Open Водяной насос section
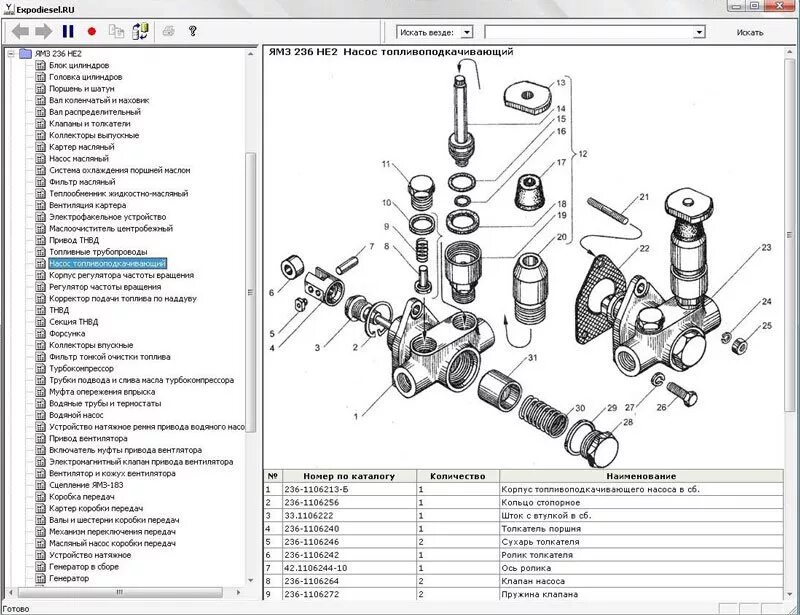 [x=76, y=415]
